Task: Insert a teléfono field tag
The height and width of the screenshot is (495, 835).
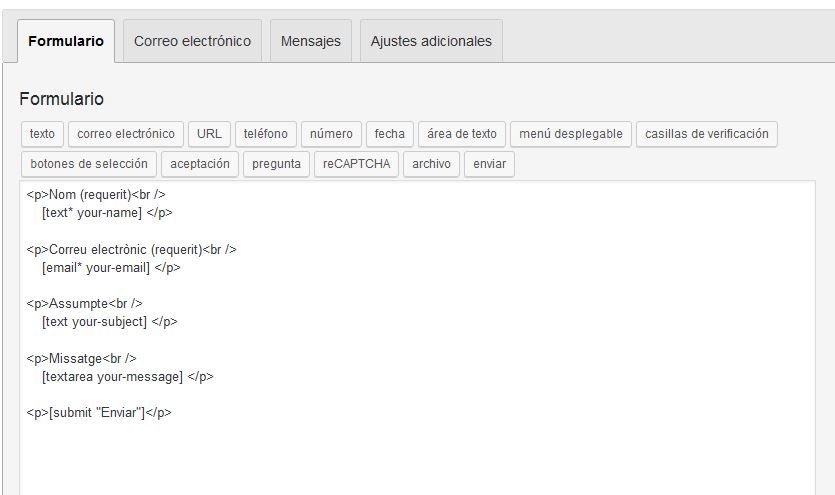Action: pyautogui.click(x=266, y=134)
